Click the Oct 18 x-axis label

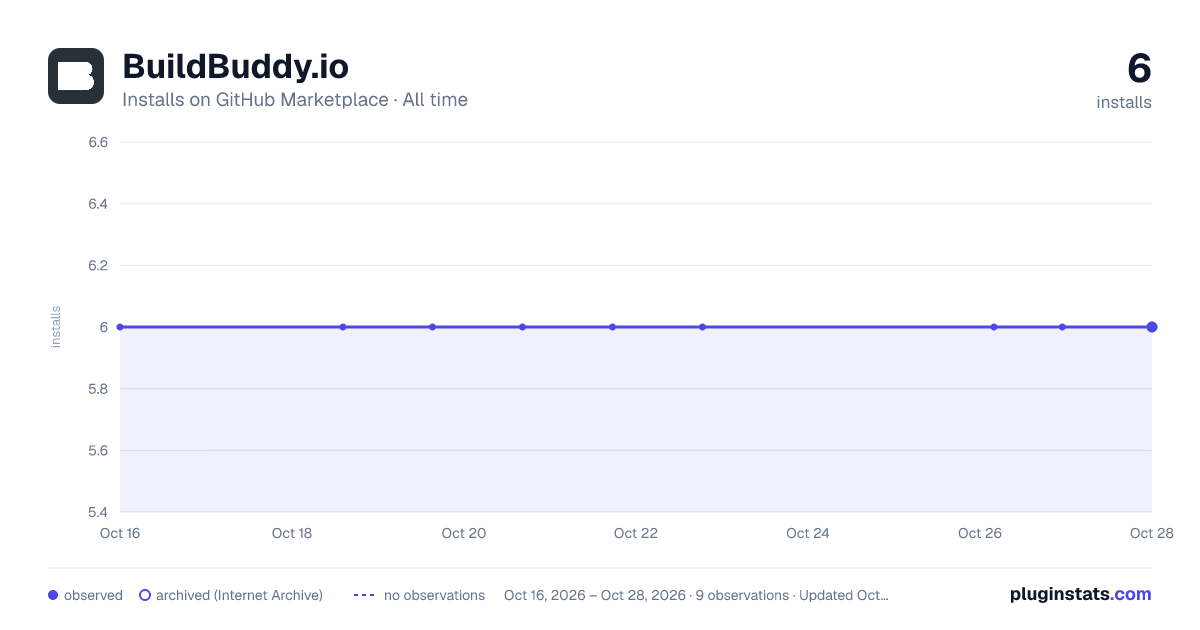tap(292, 533)
